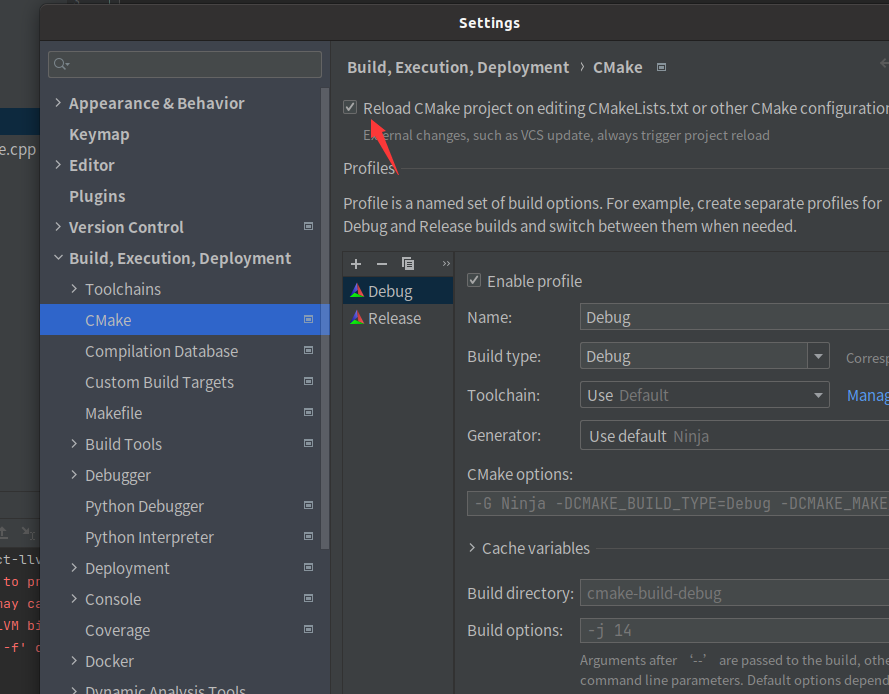889x694 pixels.
Task: Click the profile Name field
Action: coord(734,316)
